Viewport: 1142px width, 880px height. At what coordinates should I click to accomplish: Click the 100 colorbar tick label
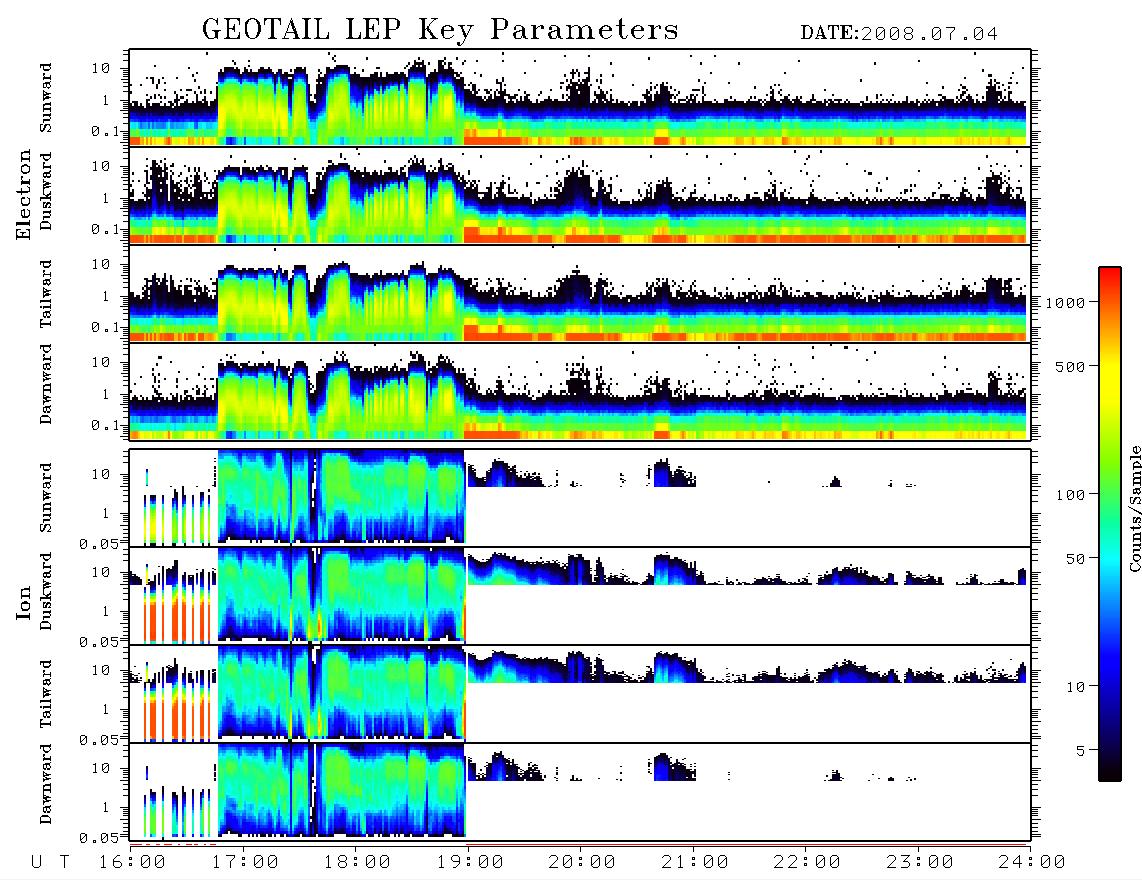click(1070, 495)
